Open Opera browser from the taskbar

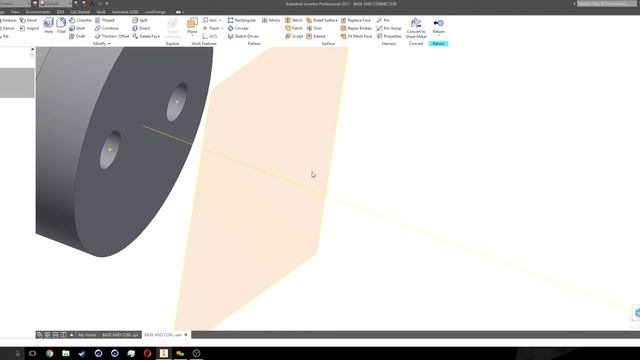point(147,353)
